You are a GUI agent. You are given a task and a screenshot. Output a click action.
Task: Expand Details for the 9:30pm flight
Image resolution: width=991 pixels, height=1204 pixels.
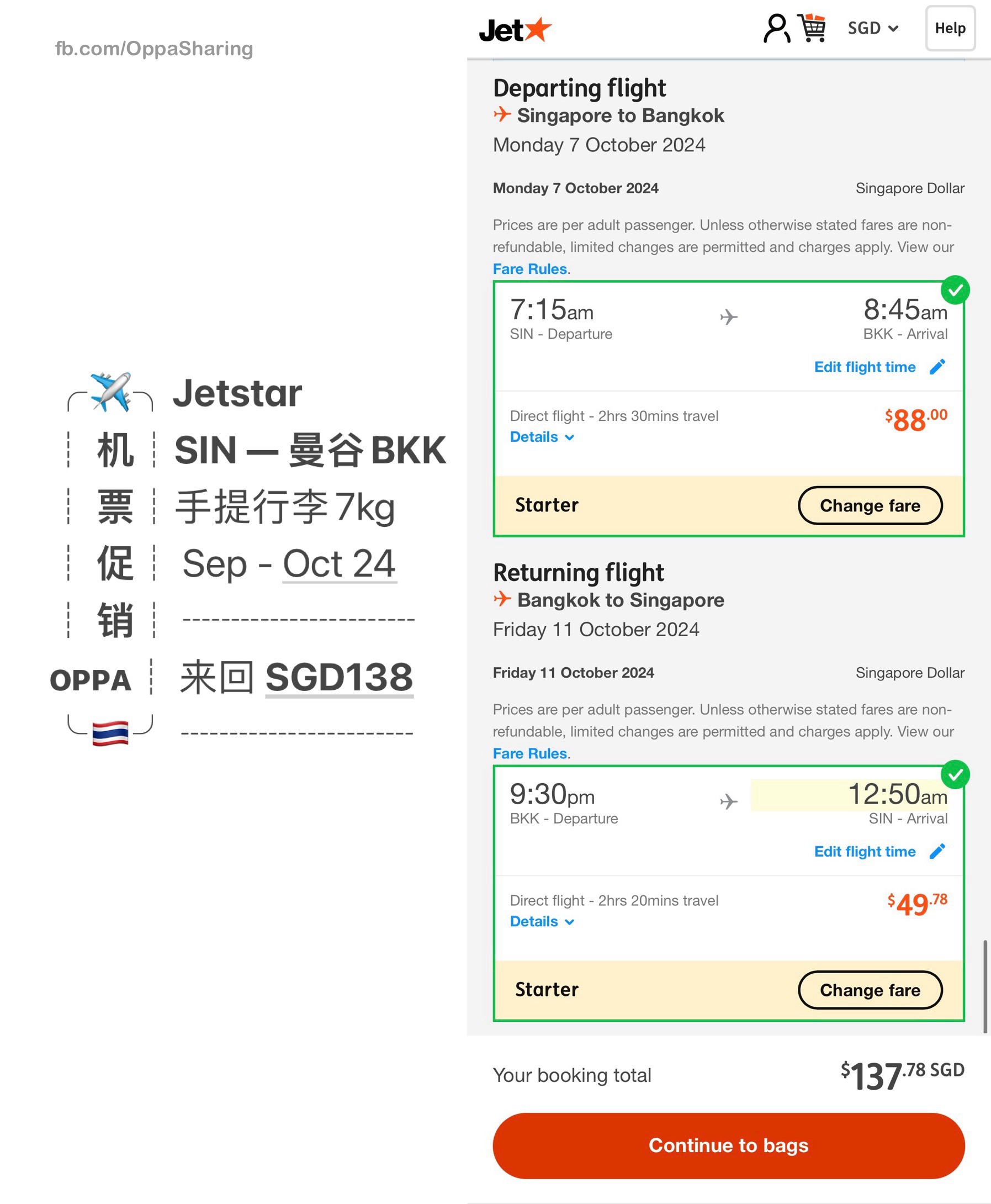[x=542, y=921]
